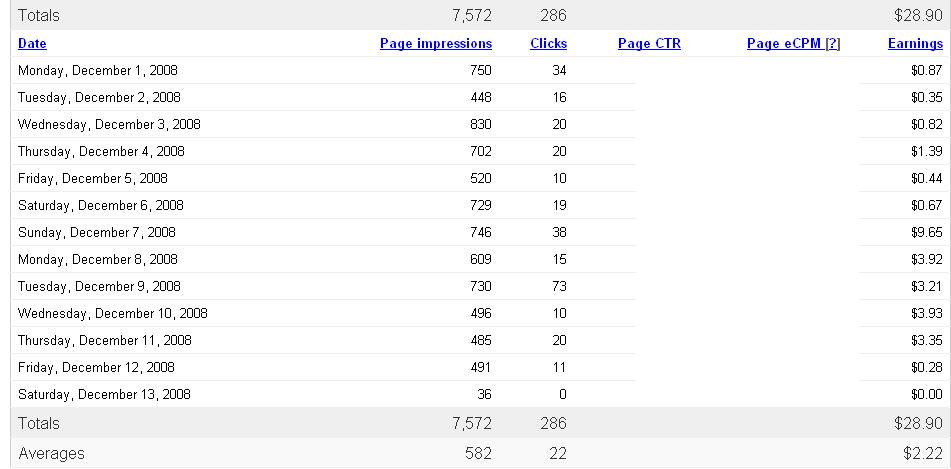Image resolution: width=951 pixels, height=469 pixels.
Task: Open the [?] help link beside eCPM
Action: (833, 44)
